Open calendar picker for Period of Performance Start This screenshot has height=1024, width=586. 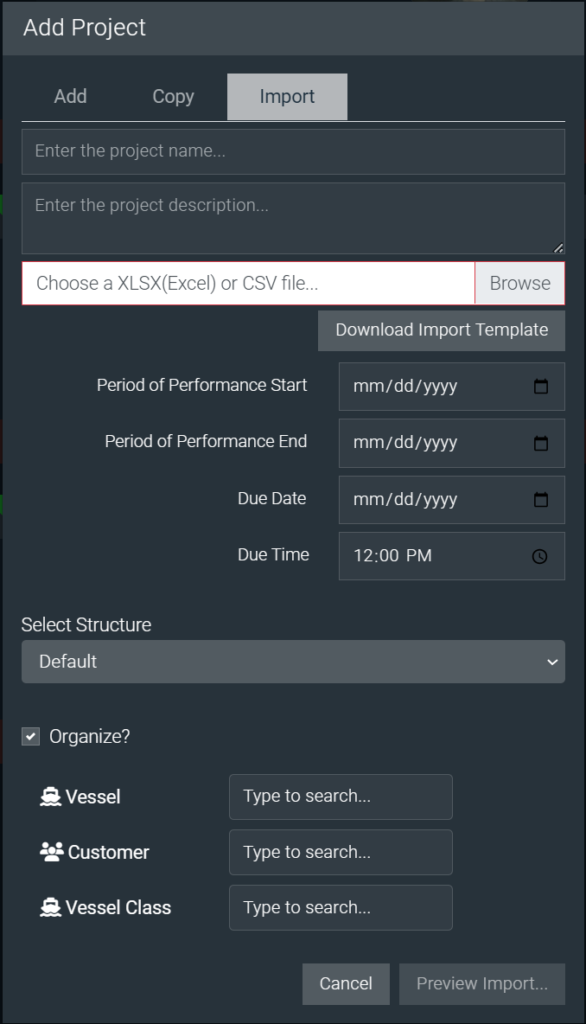tap(541, 386)
